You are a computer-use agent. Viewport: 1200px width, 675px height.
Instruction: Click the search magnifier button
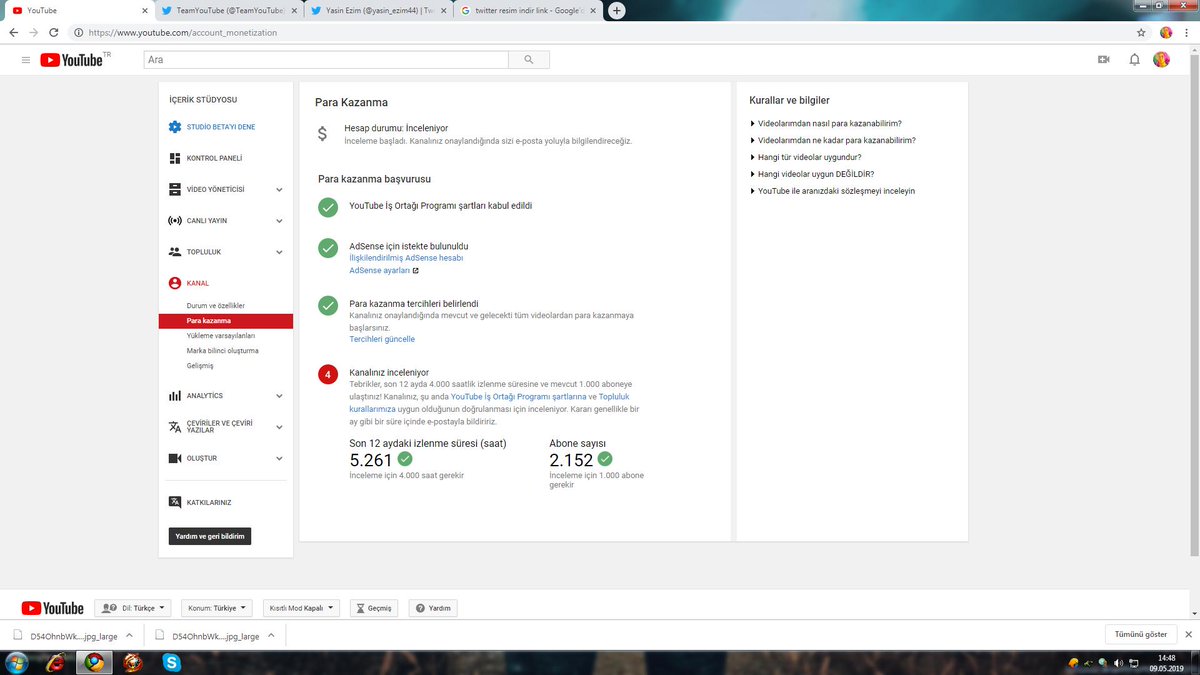529,60
